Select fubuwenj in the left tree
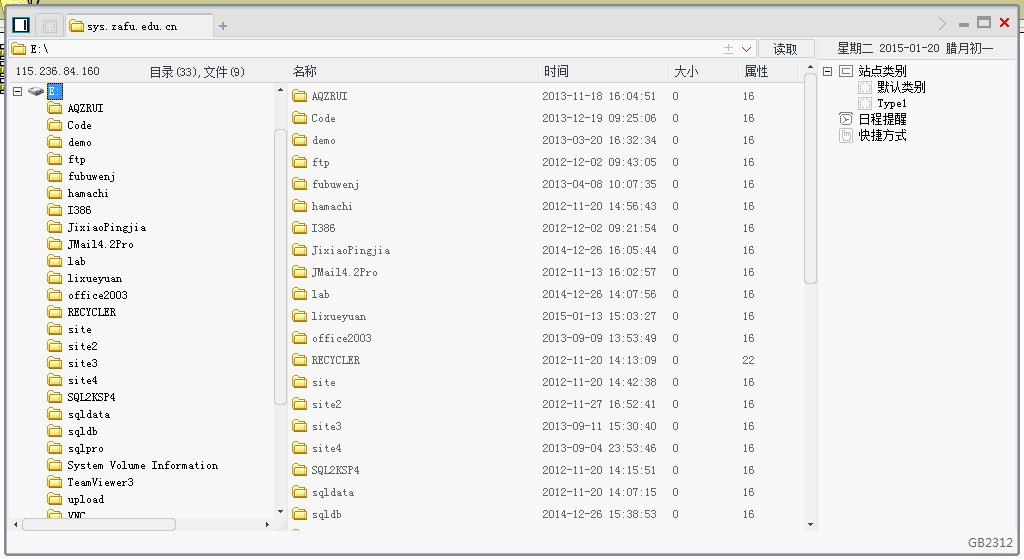The image size is (1024, 560). coord(91,176)
